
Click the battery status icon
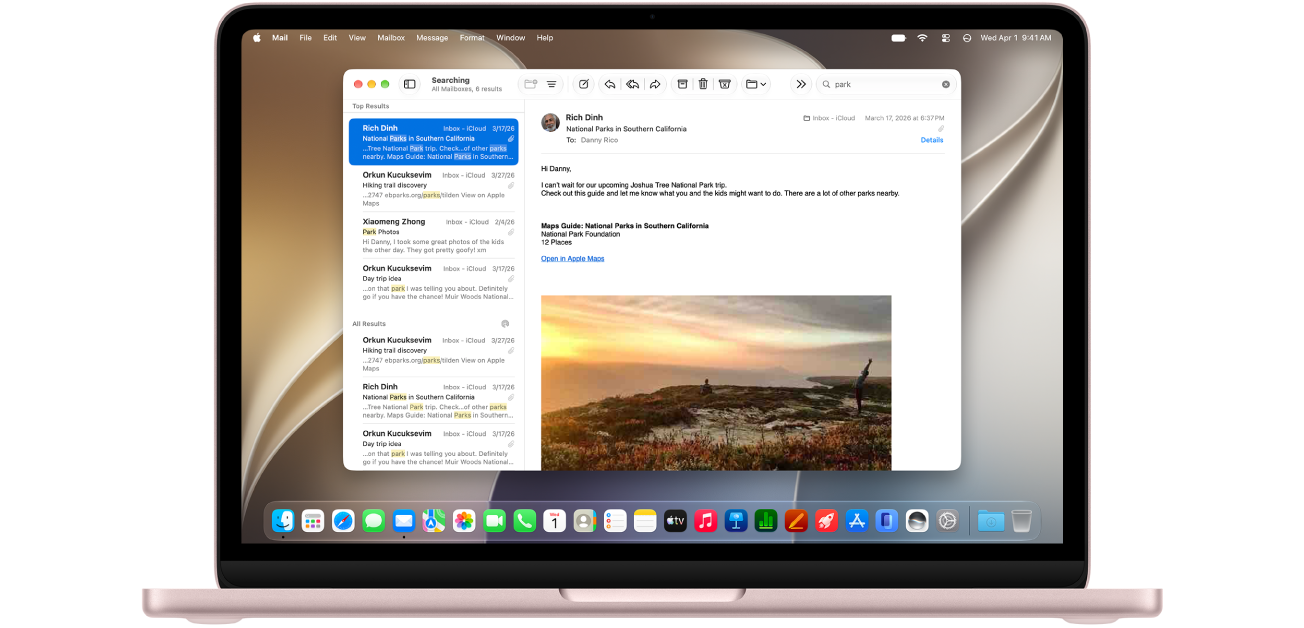[898, 38]
